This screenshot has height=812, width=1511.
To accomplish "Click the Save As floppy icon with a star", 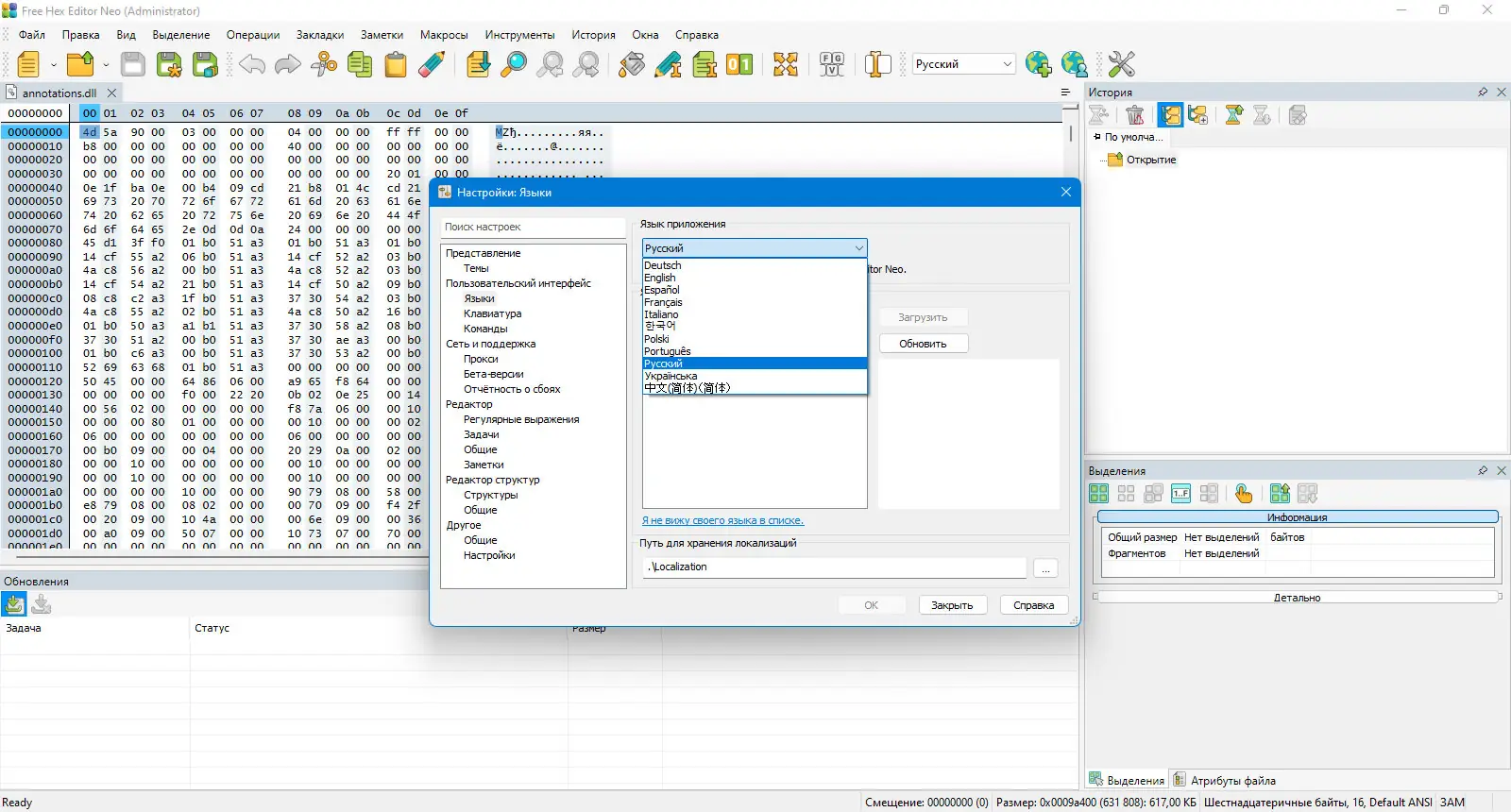I will [169, 64].
